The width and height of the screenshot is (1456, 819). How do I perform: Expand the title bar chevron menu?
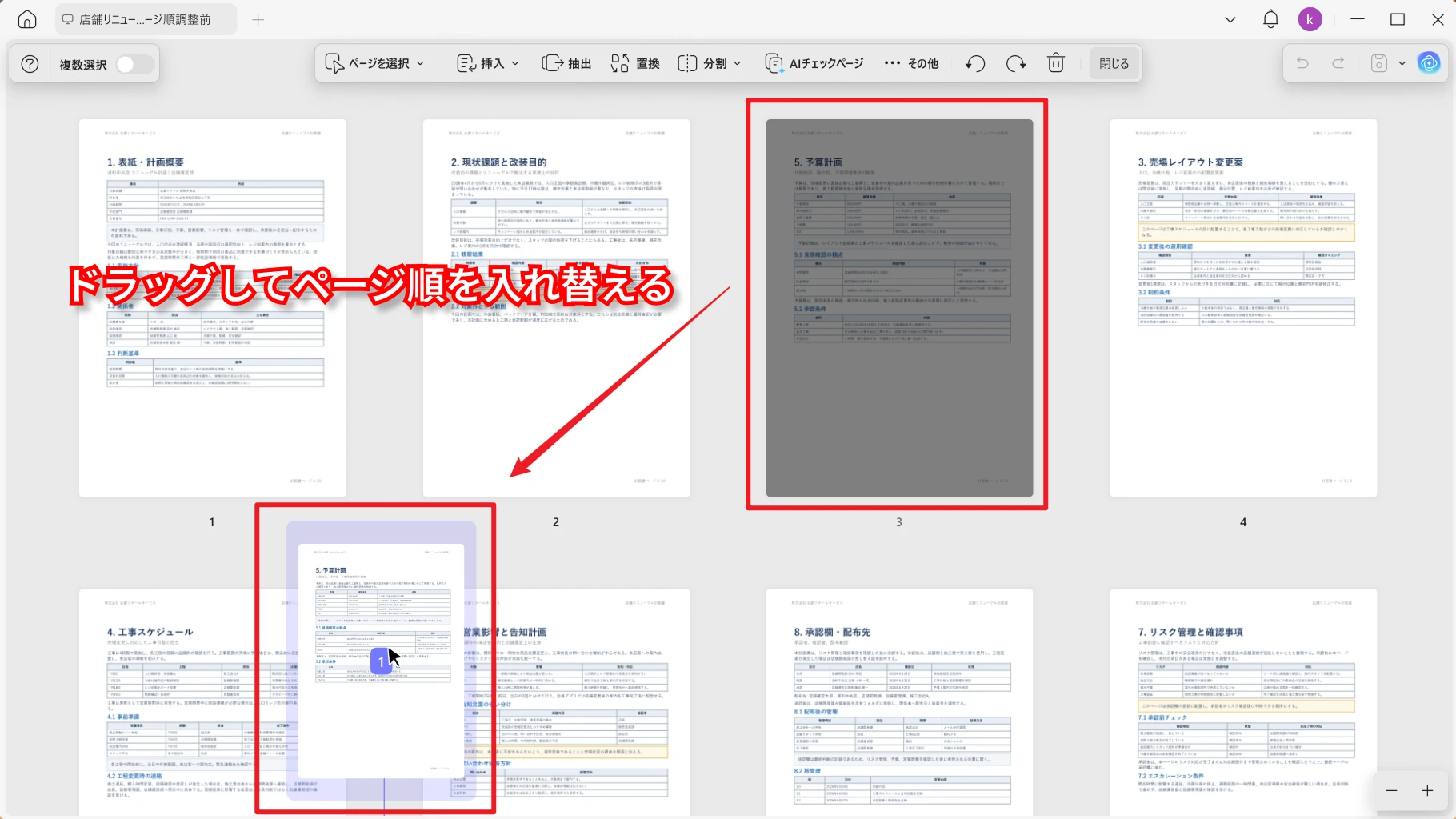point(1230,19)
